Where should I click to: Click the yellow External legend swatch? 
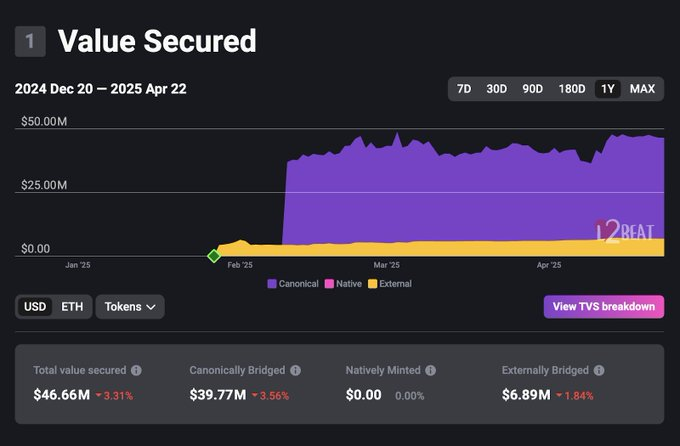tap(373, 284)
